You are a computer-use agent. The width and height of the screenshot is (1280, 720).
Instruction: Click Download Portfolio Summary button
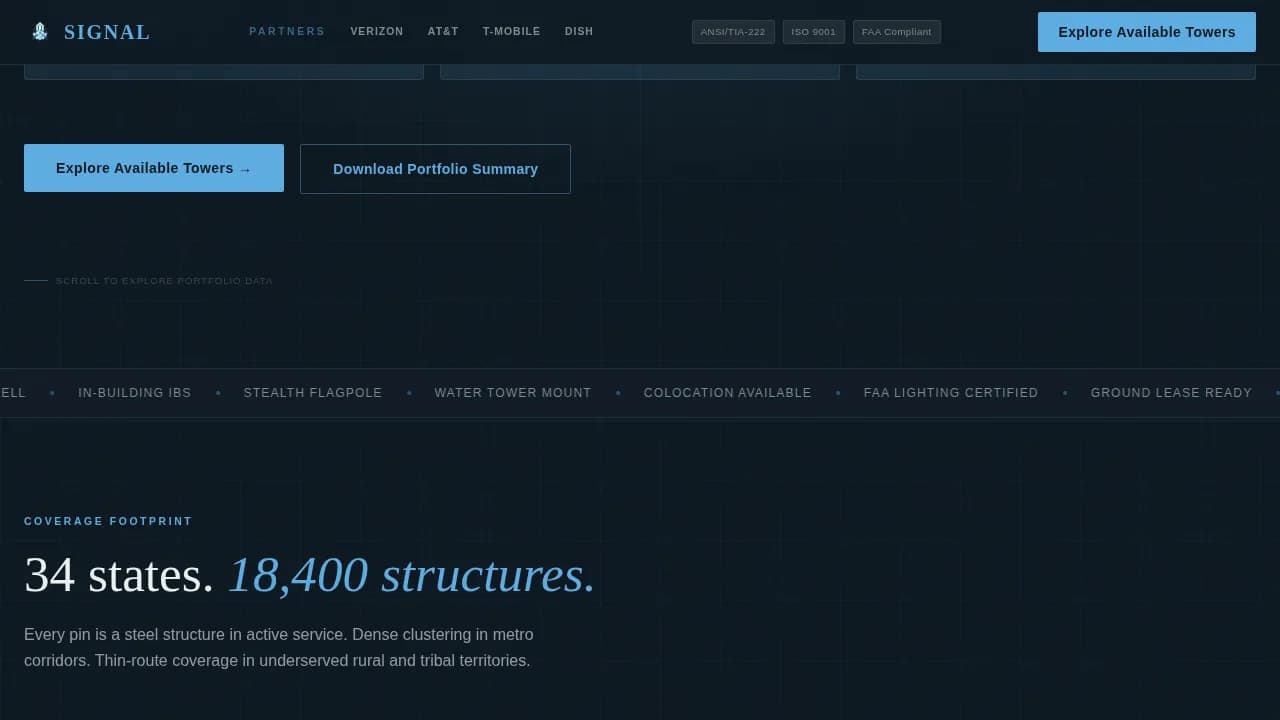click(x=435, y=169)
